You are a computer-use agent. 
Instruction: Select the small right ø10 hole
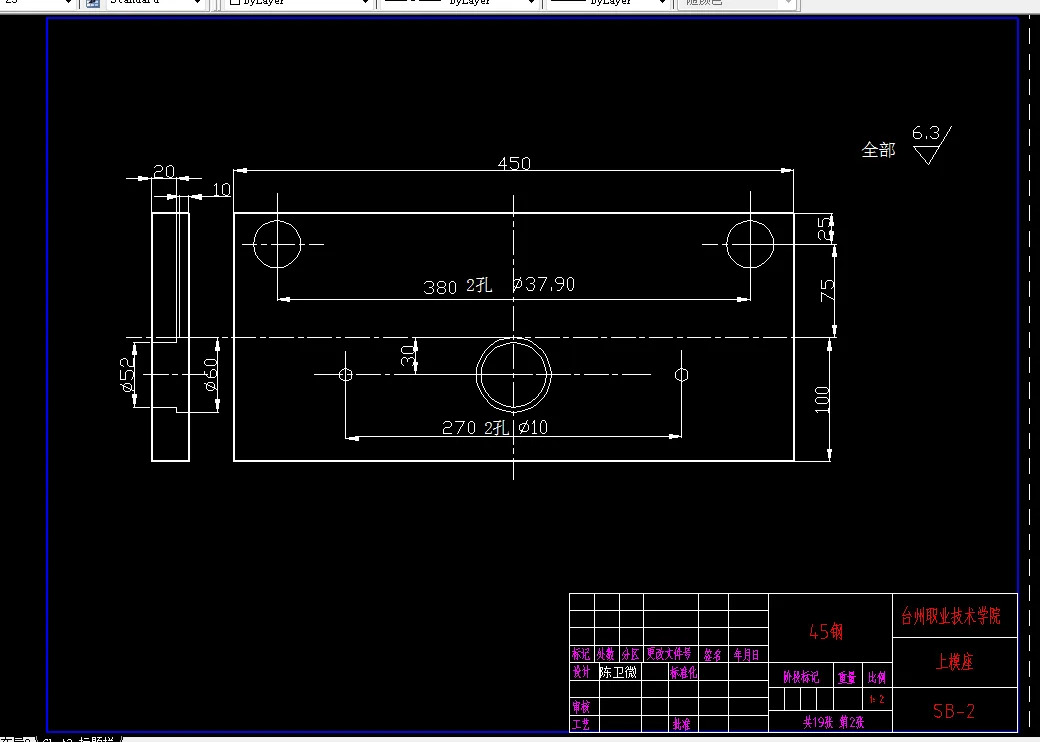681,375
